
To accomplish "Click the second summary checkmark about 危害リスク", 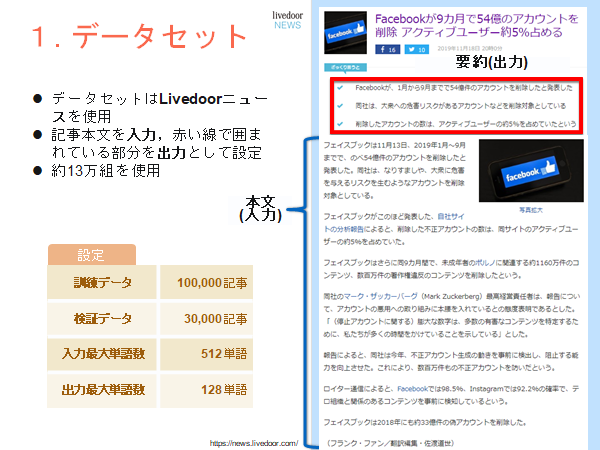I will click(340, 106).
